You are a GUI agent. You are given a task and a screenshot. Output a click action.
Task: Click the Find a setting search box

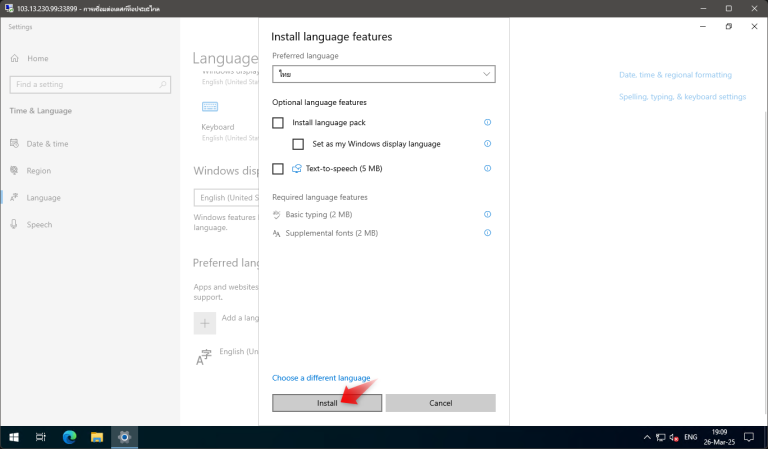[90, 84]
